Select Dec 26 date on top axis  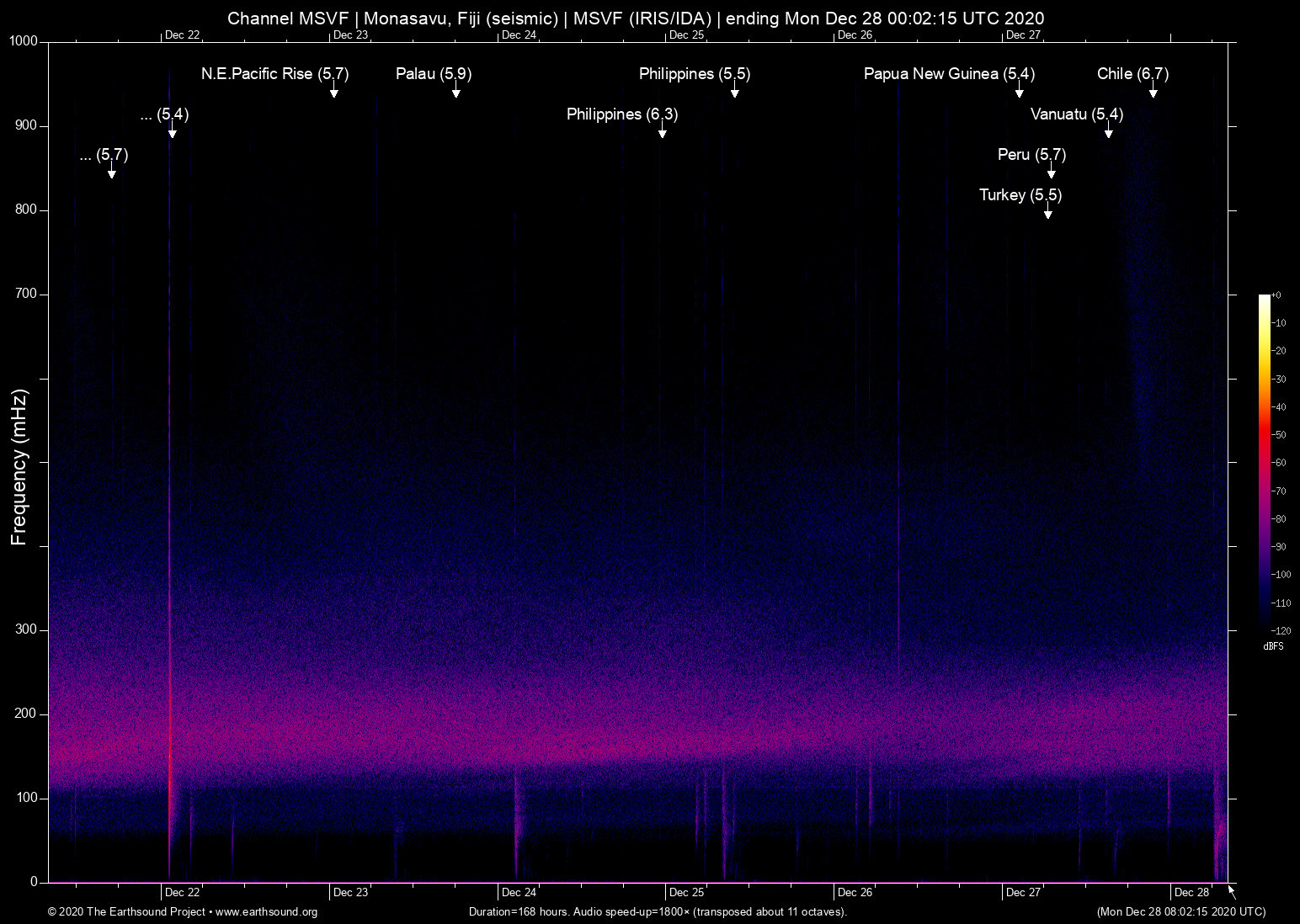point(855,35)
